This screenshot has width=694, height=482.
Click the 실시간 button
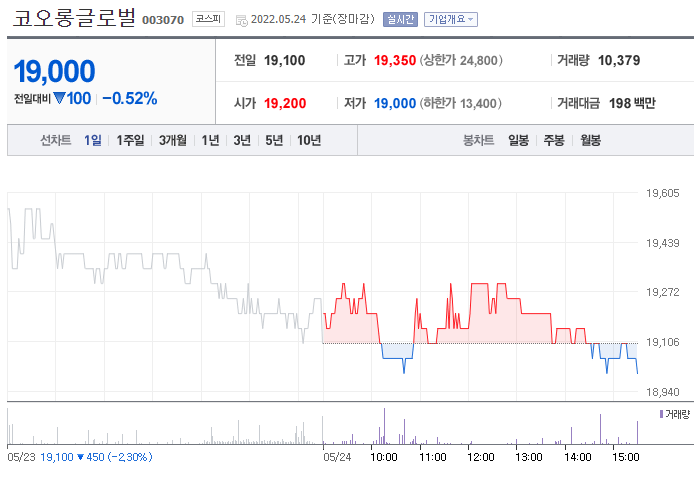[400, 19]
